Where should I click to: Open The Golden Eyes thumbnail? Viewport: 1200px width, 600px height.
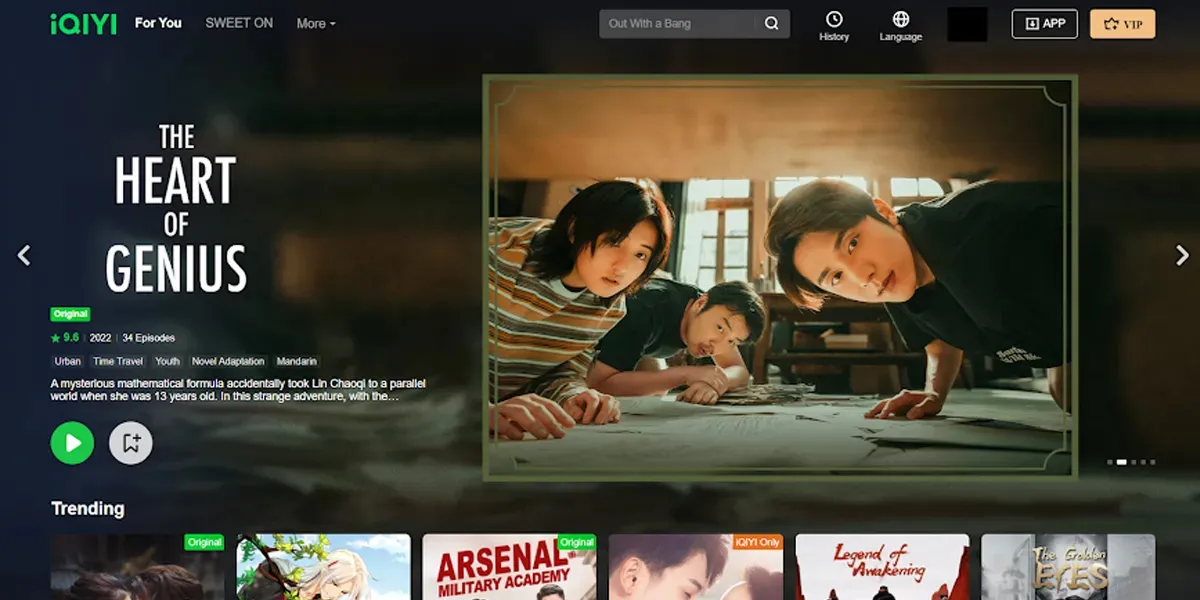point(1068,567)
